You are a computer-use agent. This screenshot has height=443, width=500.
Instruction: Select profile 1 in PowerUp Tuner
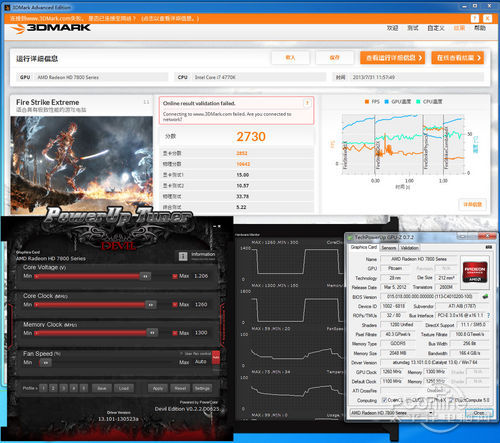point(43,388)
